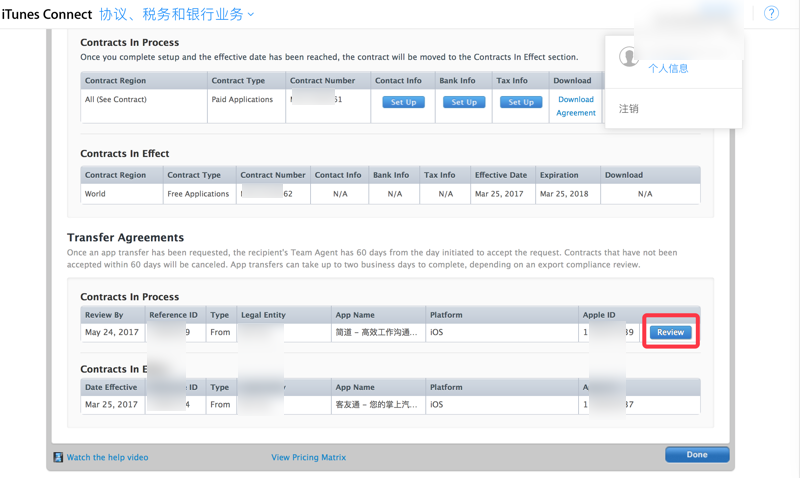Image resolution: width=800 pixels, height=478 pixels.
Task: Click the May 24, 2017 review-by date
Action: coord(112,332)
